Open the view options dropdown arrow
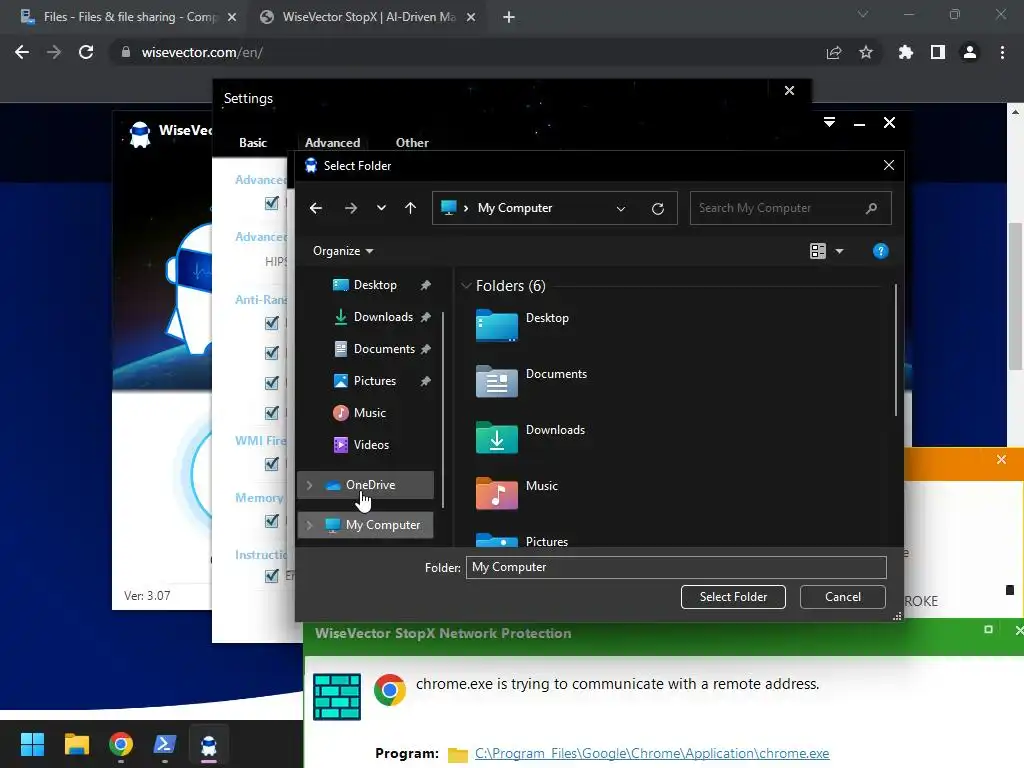The height and width of the screenshot is (768, 1024). coord(840,251)
